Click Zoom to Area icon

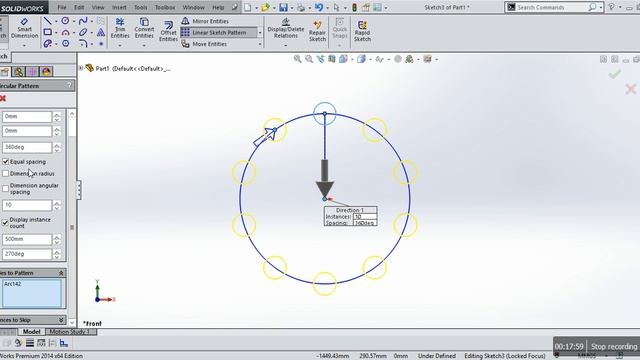(309, 59)
